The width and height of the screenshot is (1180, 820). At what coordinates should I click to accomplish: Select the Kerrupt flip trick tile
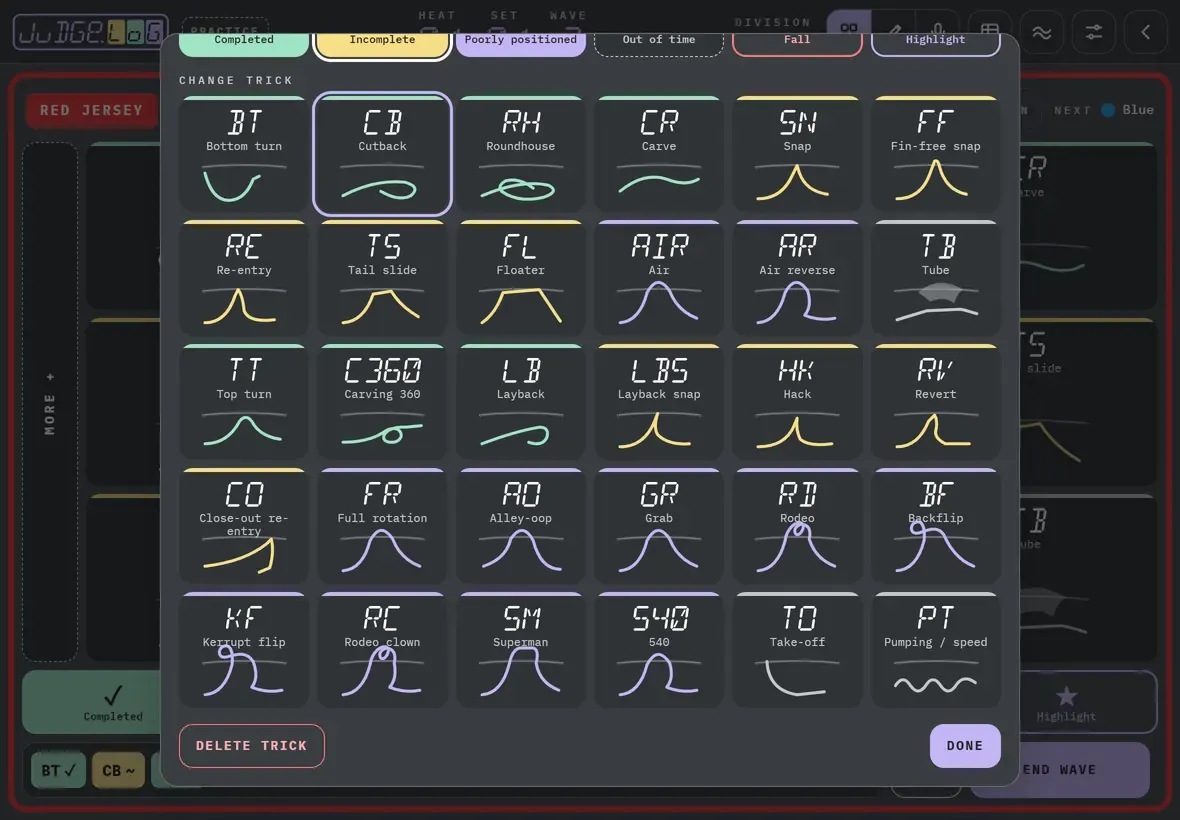coord(244,650)
